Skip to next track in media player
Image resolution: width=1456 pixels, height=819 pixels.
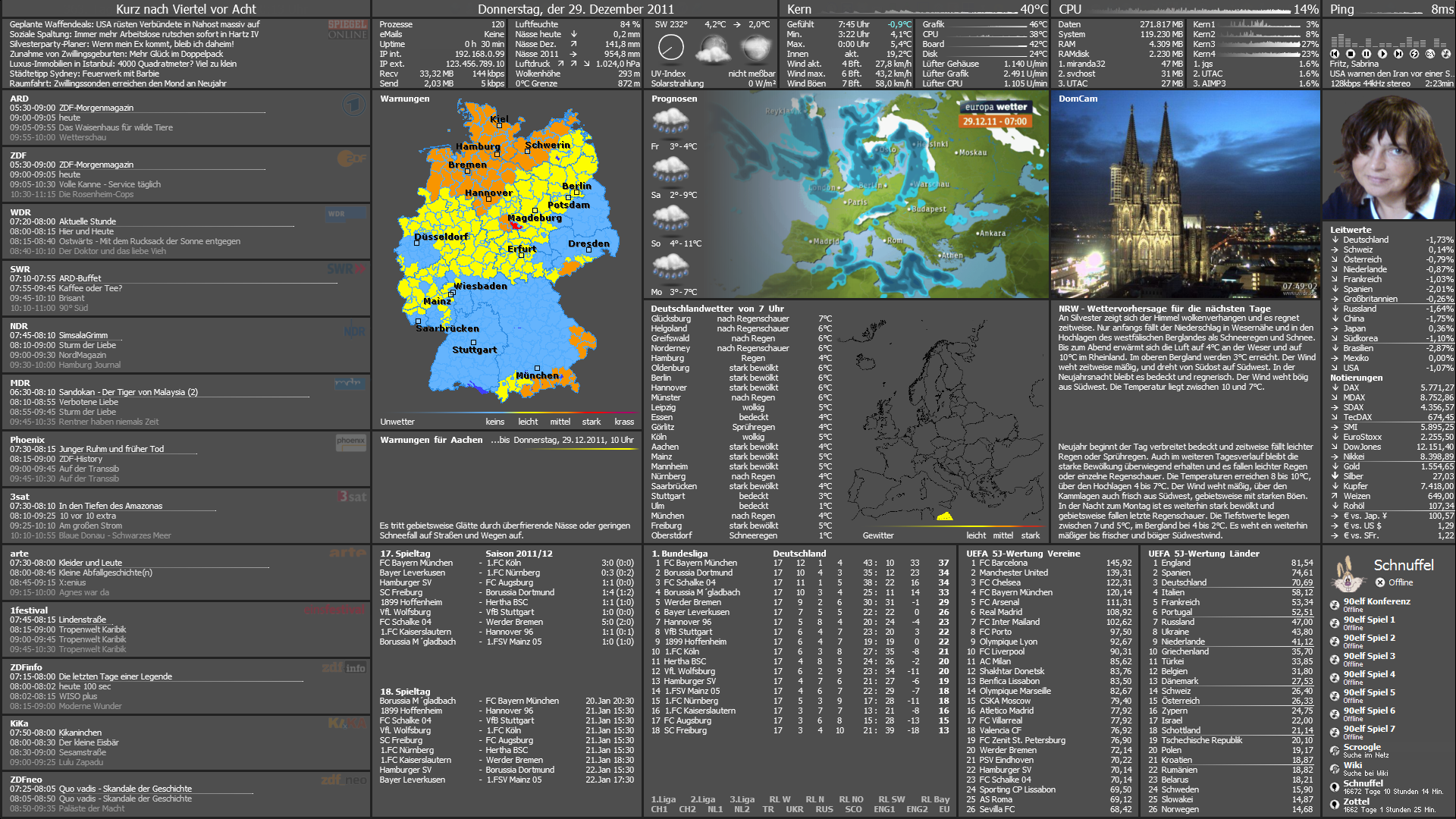pos(1398,54)
